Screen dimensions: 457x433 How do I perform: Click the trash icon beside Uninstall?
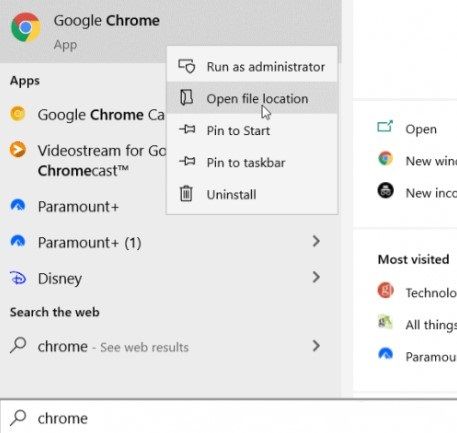(x=186, y=193)
